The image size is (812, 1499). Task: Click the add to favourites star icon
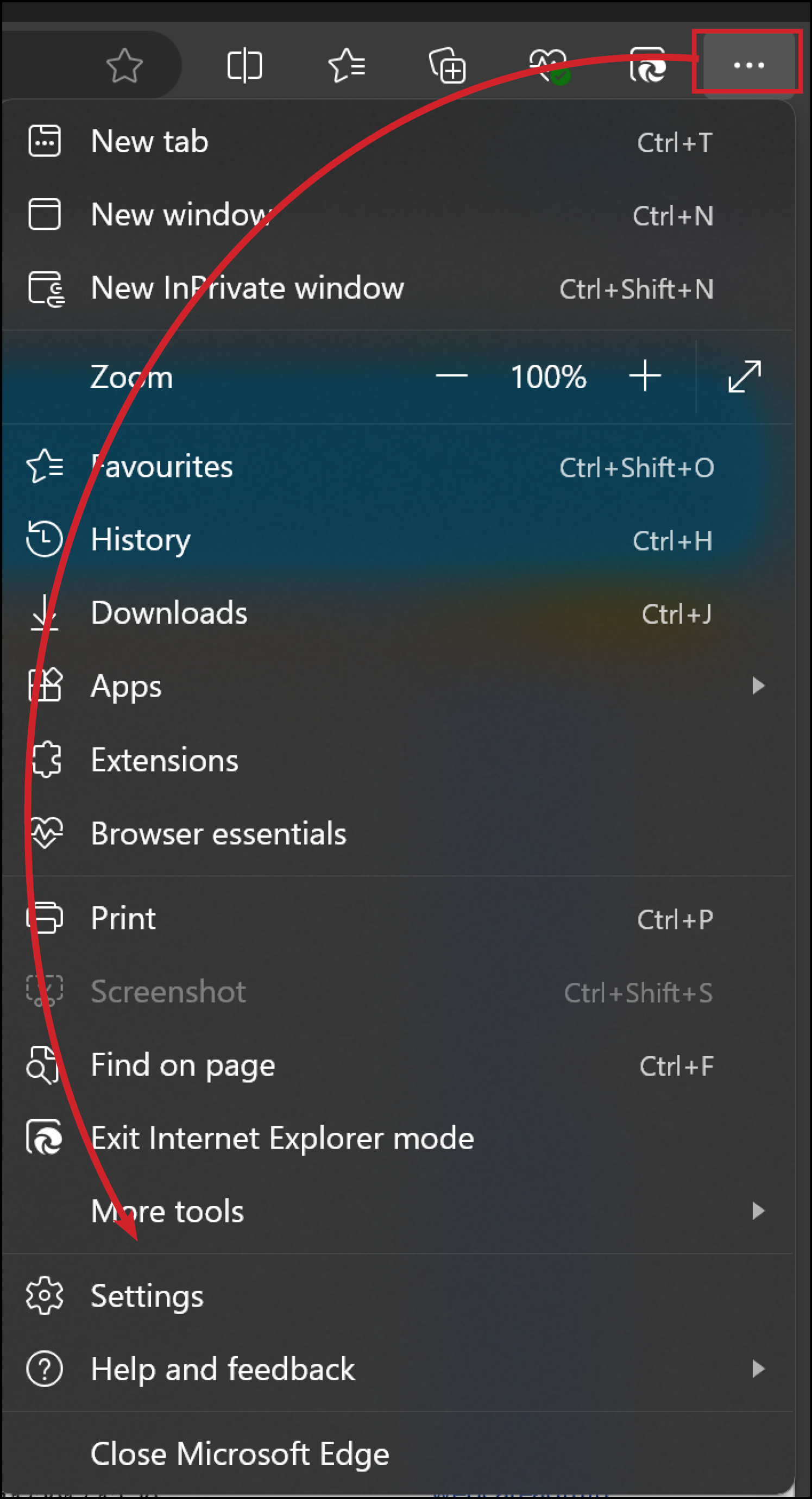click(x=125, y=65)
